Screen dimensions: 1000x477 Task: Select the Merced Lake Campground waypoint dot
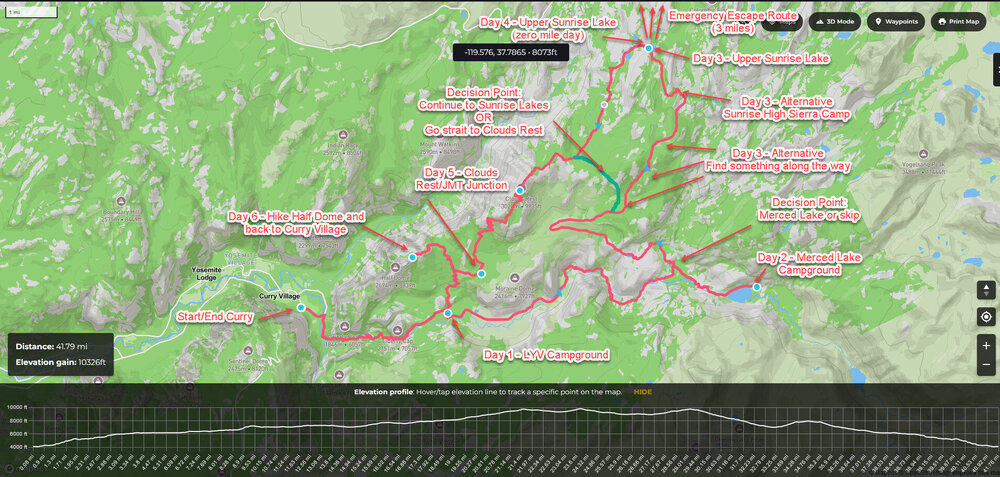(x=756, y=287)
